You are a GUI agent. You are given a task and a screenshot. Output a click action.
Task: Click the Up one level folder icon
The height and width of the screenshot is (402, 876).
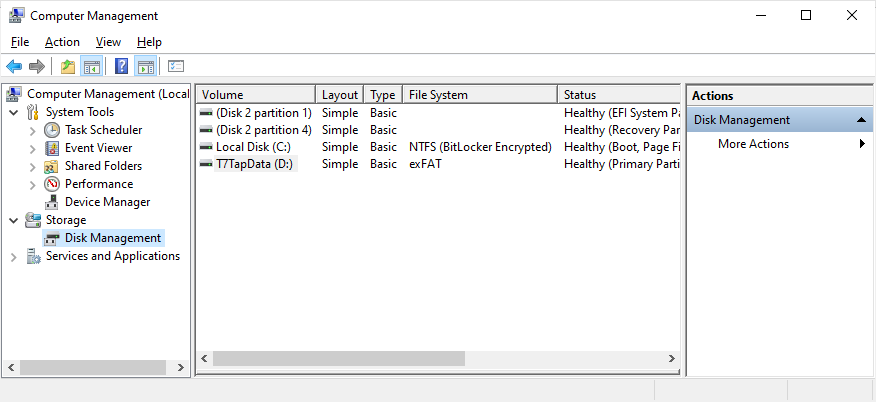click(68, 67)
